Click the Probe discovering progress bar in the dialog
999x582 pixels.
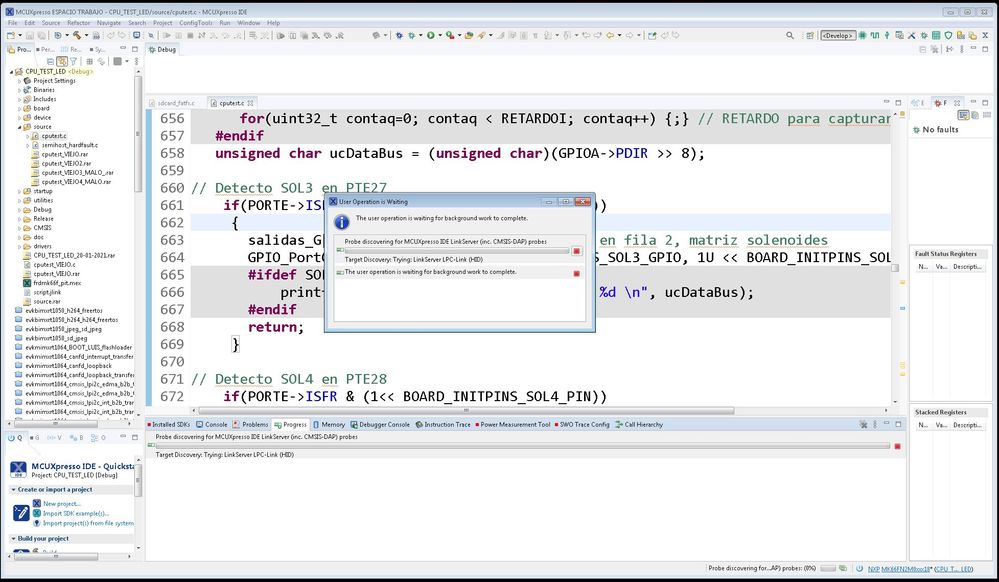(456, 251)
